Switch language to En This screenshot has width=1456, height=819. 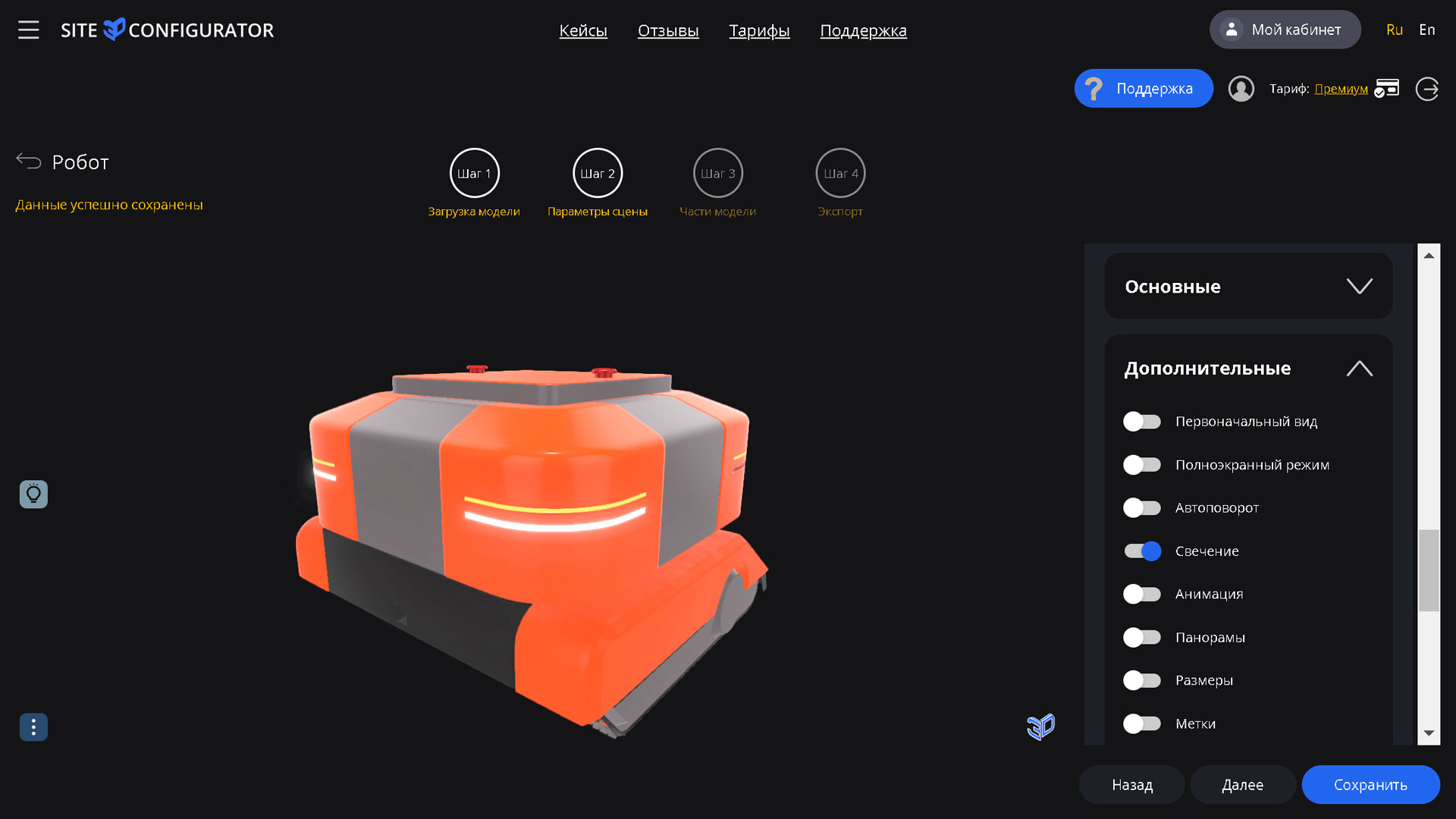pyautogui.click(x=1426, y=30)
